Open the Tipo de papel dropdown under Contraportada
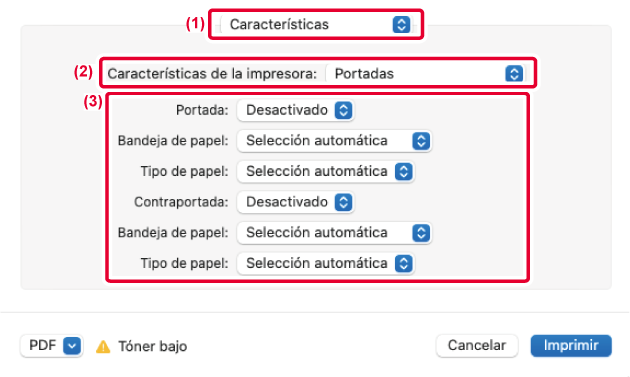The width and height of the screenshot is (630, 377). [x=325, y=263]
